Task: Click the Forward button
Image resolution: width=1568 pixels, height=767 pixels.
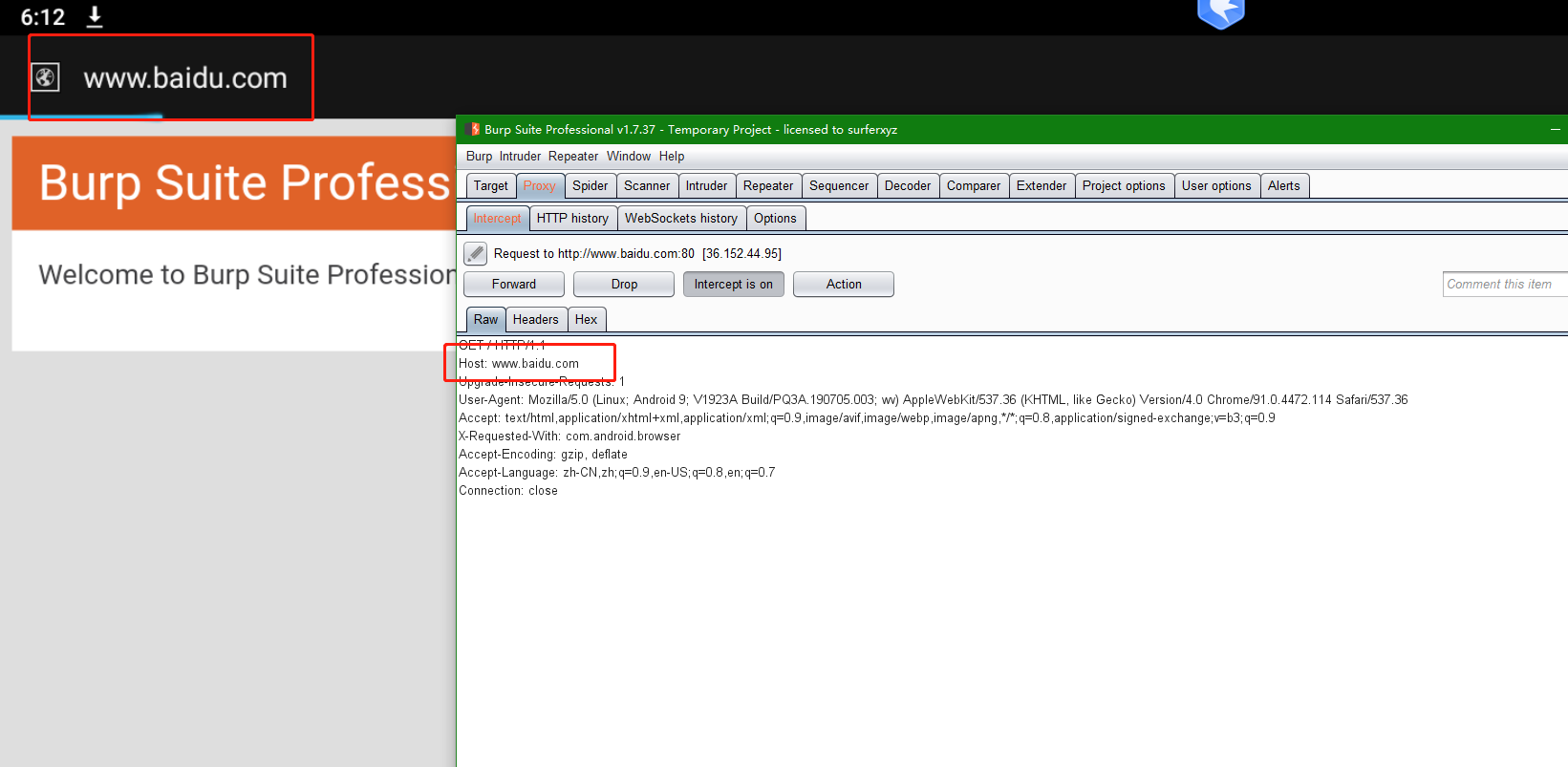Action: pyautogui.click(x=514, y=284)
